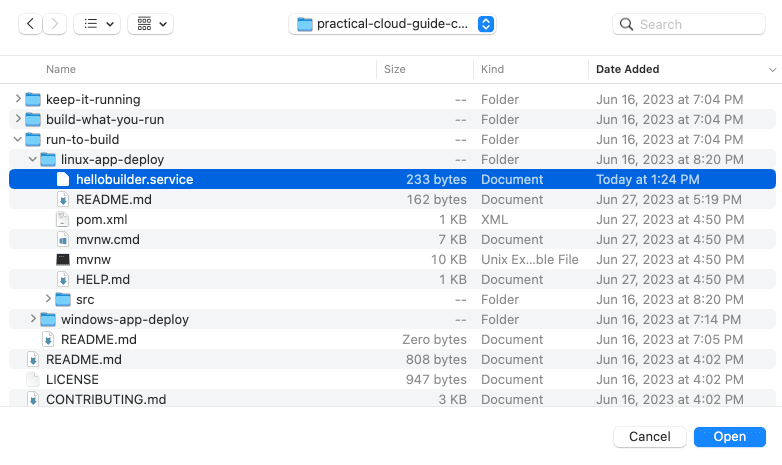
Task: Open the grouping options grid menu
Action: point(151,24)
